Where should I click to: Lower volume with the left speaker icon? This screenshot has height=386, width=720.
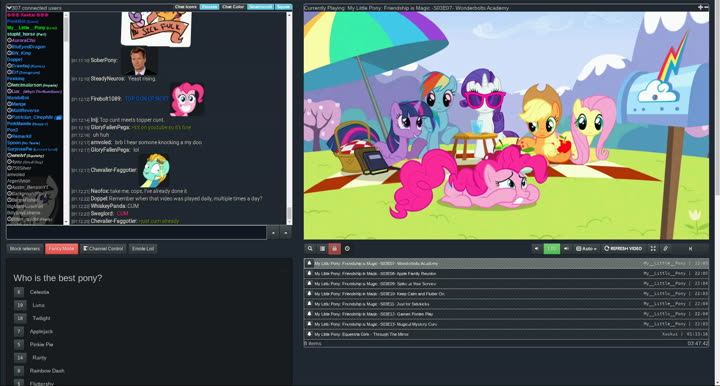tap(536, 249)
